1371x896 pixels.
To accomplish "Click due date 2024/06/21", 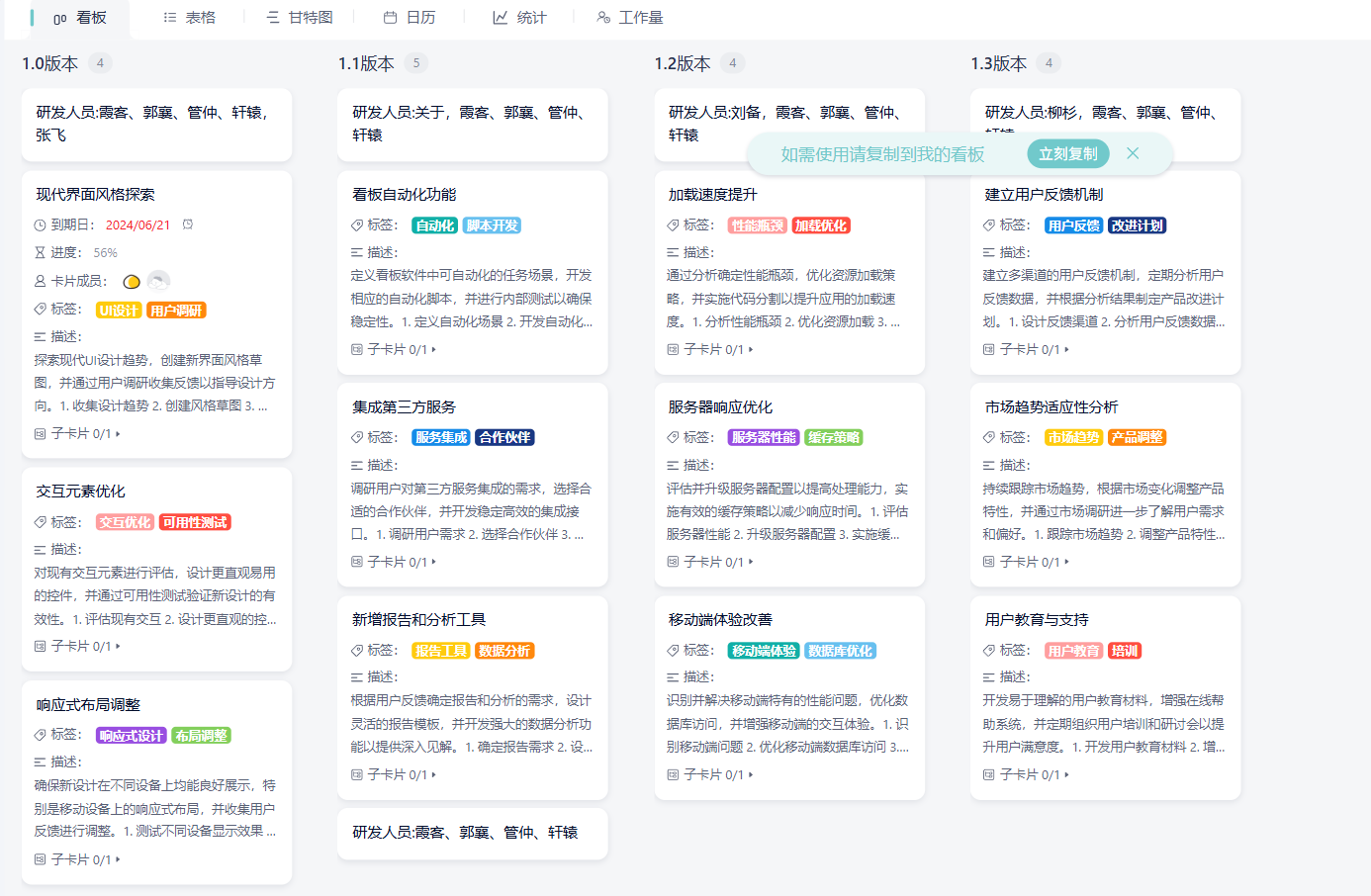I will pyautogui.click(x=137, y=224).
